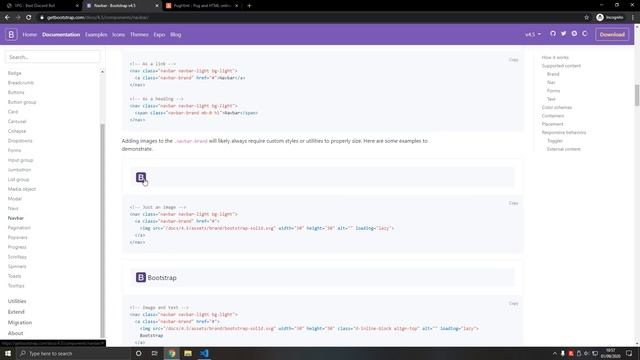Switch to the 'Navbar · Bootstrap v4.5' tab
640x360 pixels.
coord(121,6)
